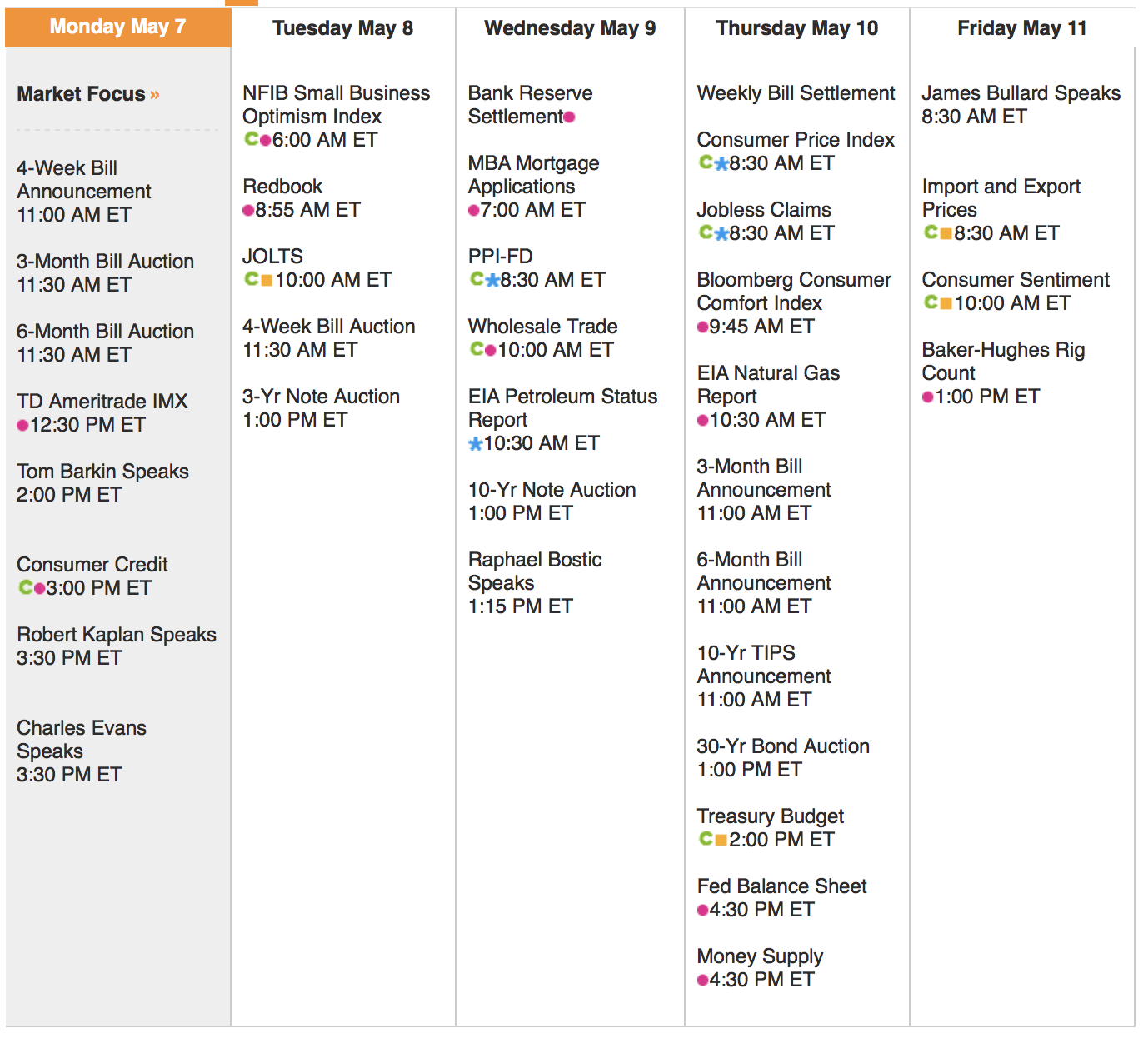Click pink dot next to TD Ameritrade IMX
Screen dimensions: 1148x1038
(22, 425)
